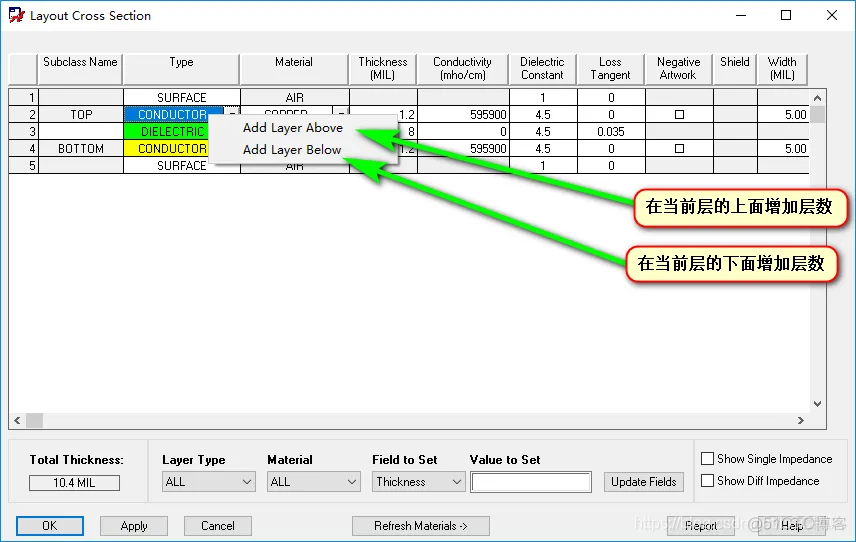
Task: Select the blue CONDUCTOR type cell for TOP
Action: click(x=173, y=115)
